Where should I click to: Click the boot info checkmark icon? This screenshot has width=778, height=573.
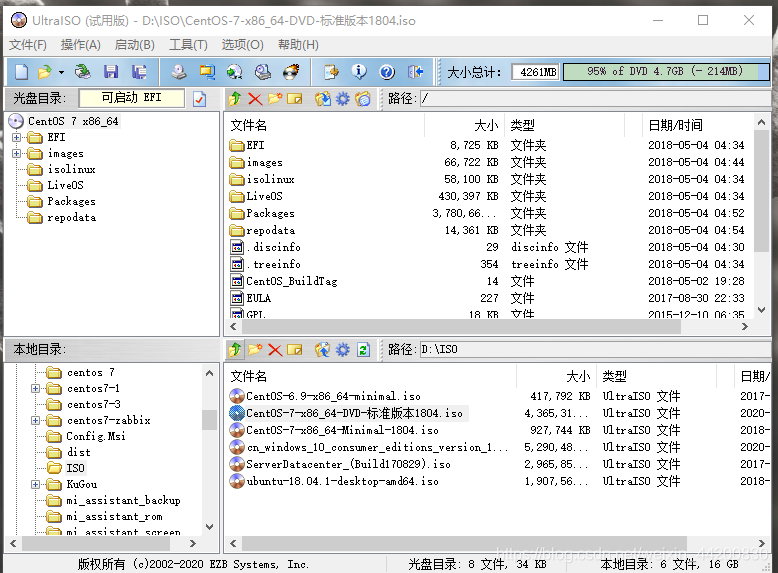tap(199, 99)
